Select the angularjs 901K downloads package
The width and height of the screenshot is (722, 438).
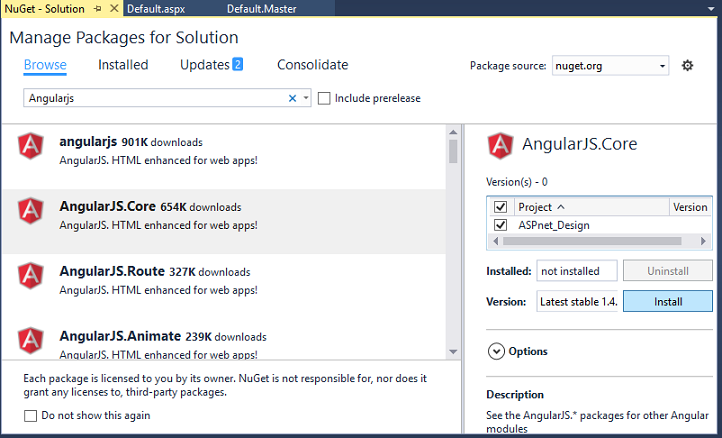click(x=224, y=156)
